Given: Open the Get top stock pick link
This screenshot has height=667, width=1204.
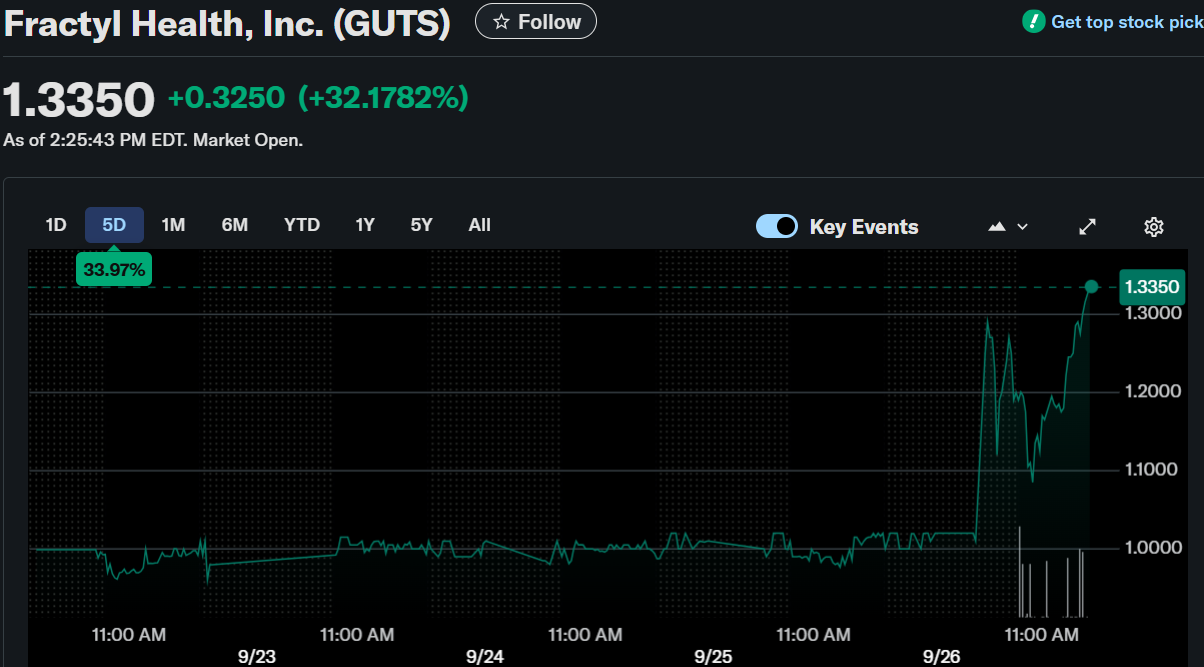Looking at the screenshot, I should coord(1127,22).
